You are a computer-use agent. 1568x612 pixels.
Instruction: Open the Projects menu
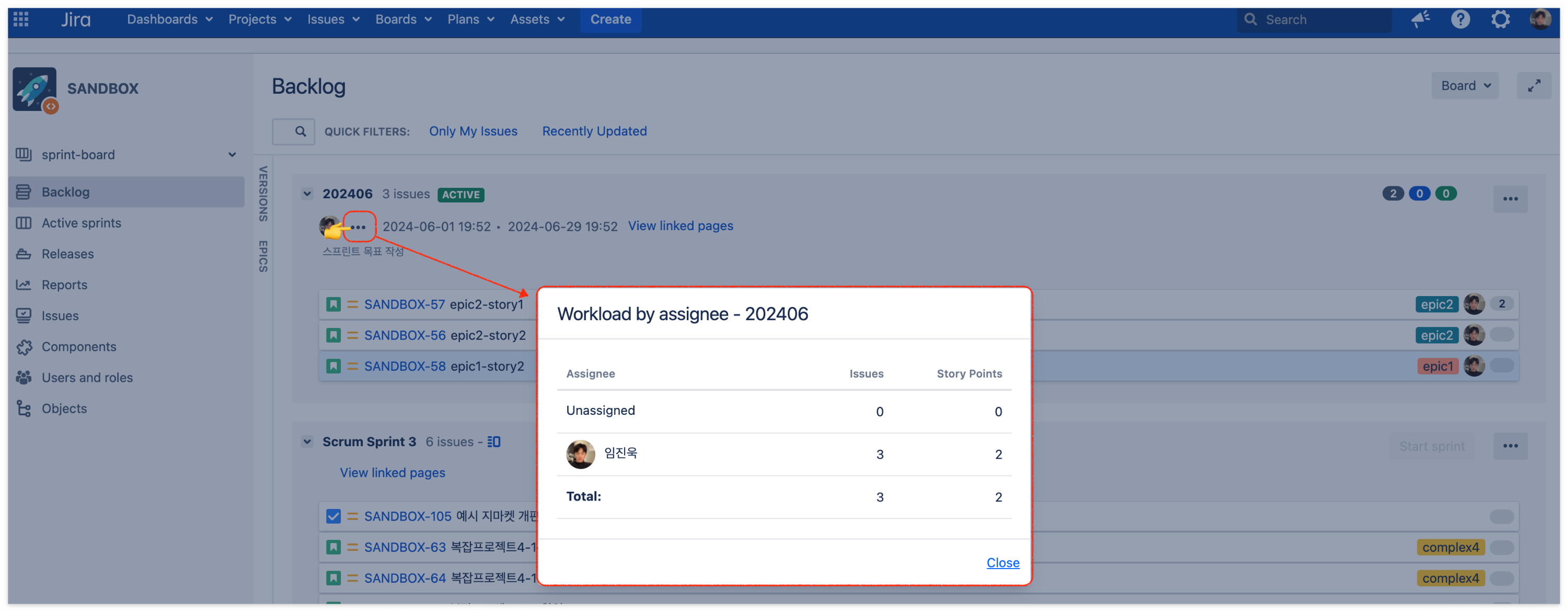click(x=259, y=19)
